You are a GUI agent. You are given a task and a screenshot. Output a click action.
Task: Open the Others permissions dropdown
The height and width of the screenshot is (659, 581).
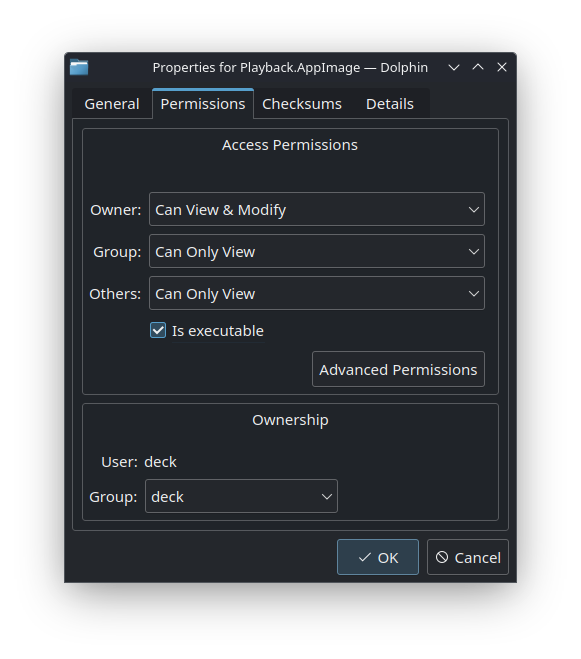click(x=317, y=293)
